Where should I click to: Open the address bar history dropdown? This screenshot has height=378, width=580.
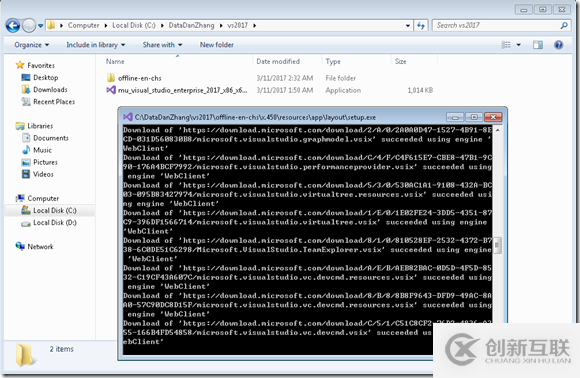coord(408,26)
